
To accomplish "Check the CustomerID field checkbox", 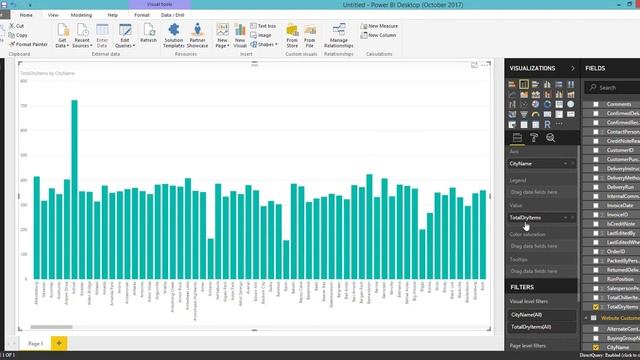I will point(596,150).
